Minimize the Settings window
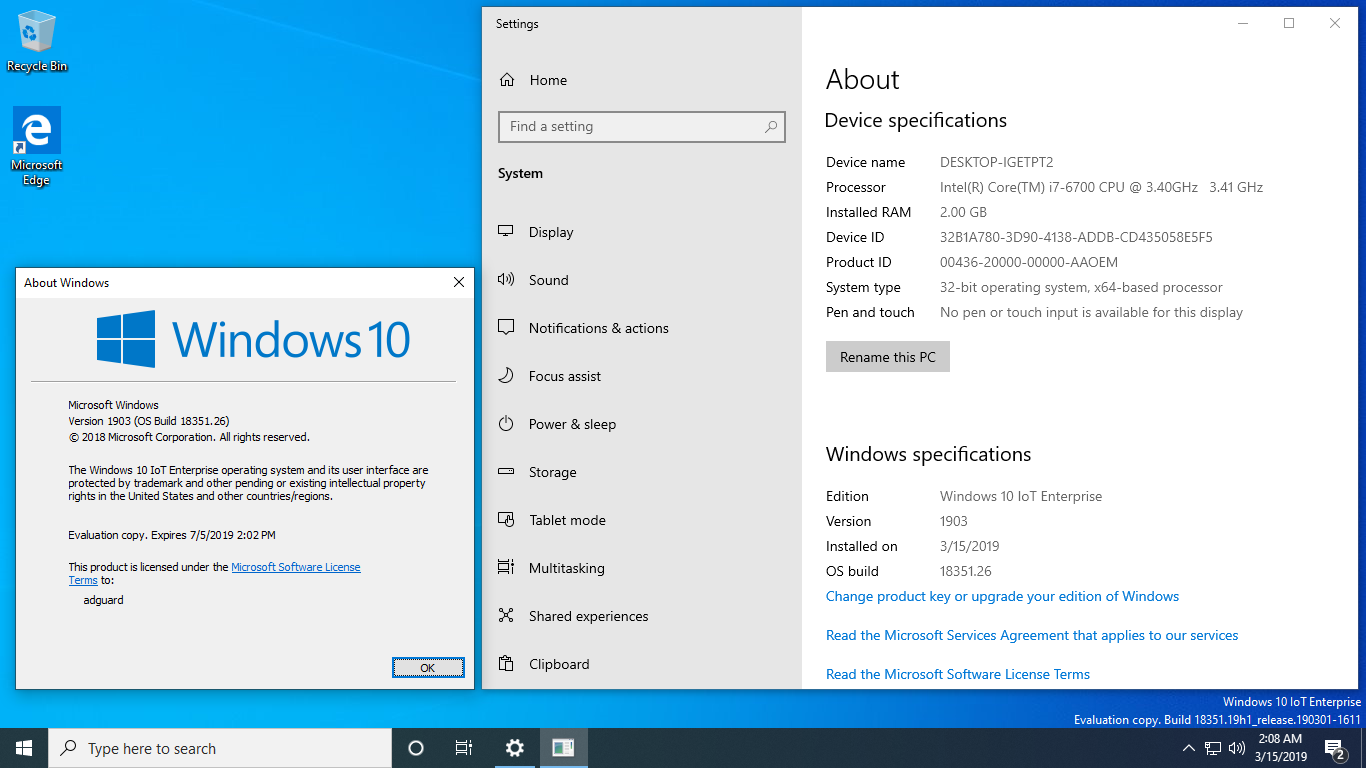 coord(1243,23)
